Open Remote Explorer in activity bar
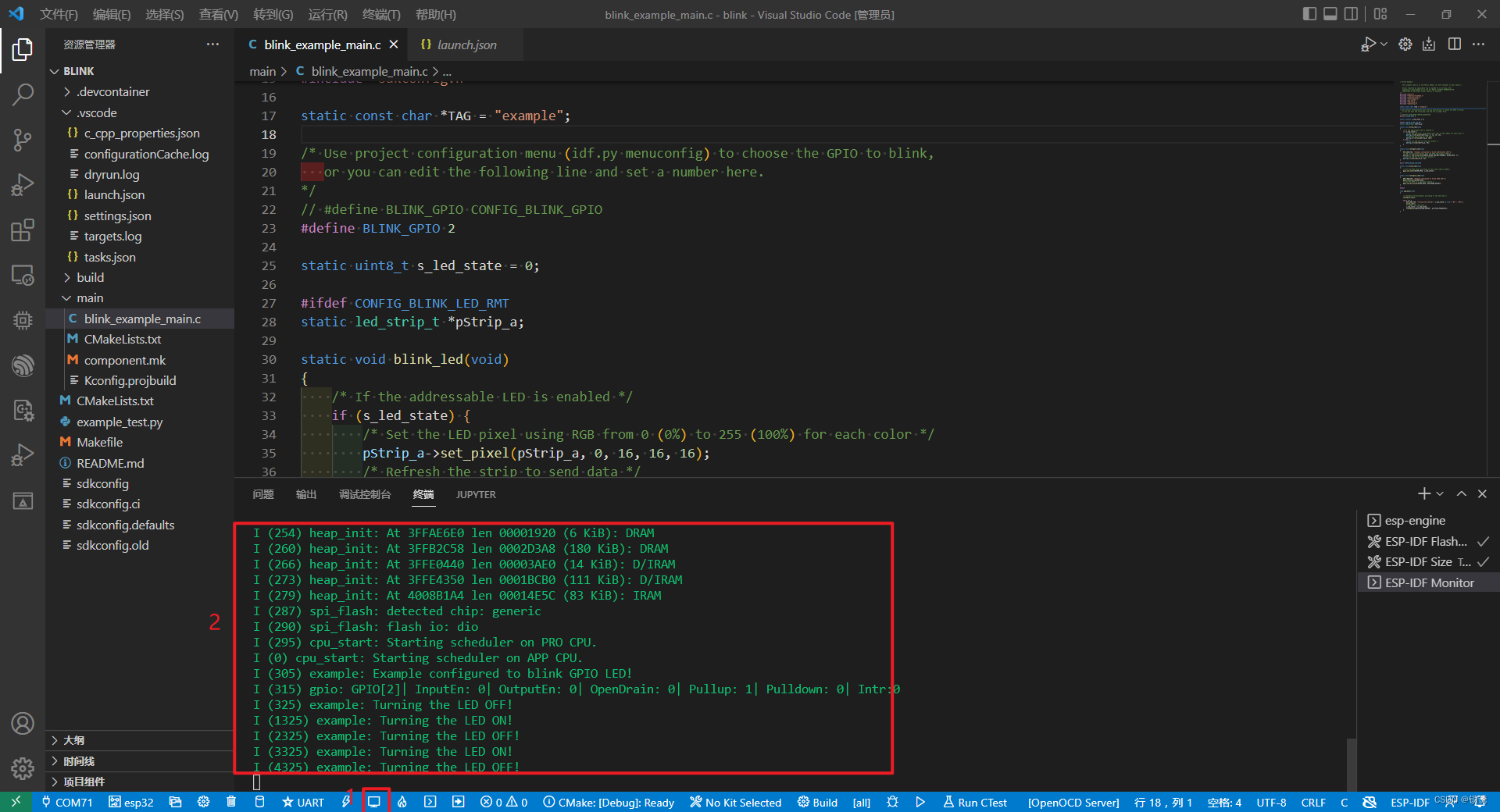This screenshot has height=812, width=1500. click(x=23, y=275)
